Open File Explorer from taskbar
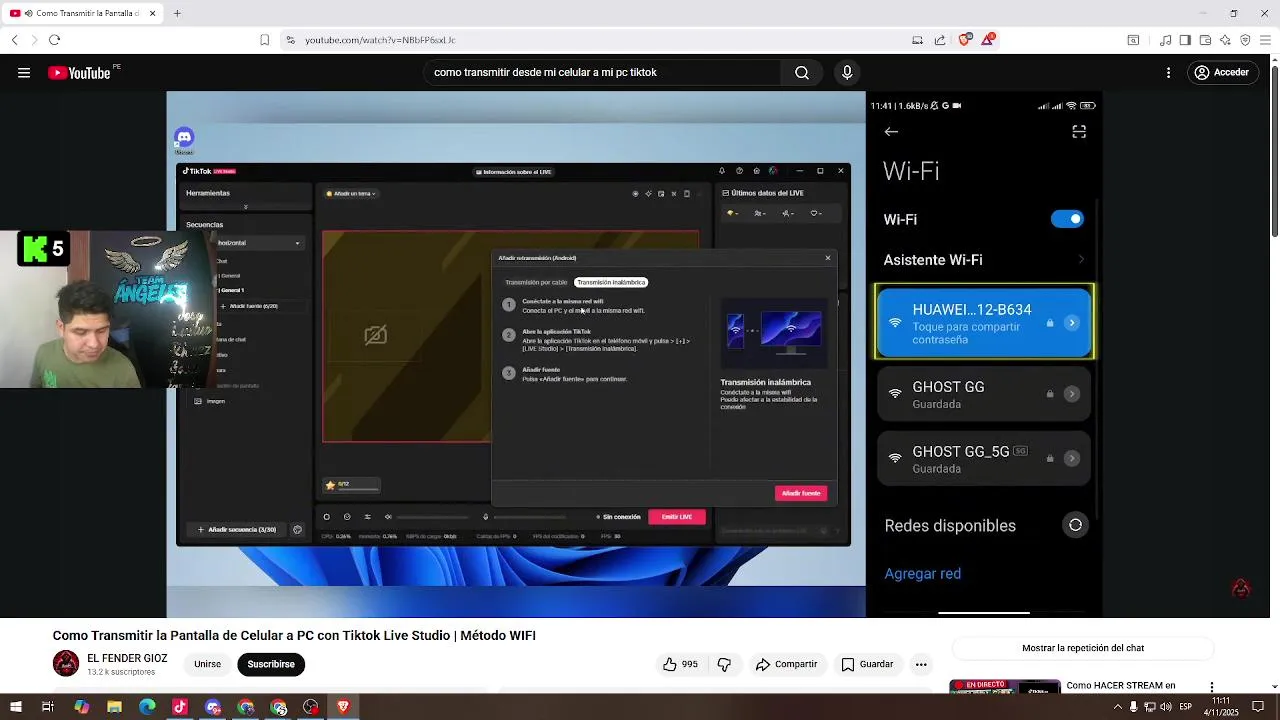 (x=114, y=707)
